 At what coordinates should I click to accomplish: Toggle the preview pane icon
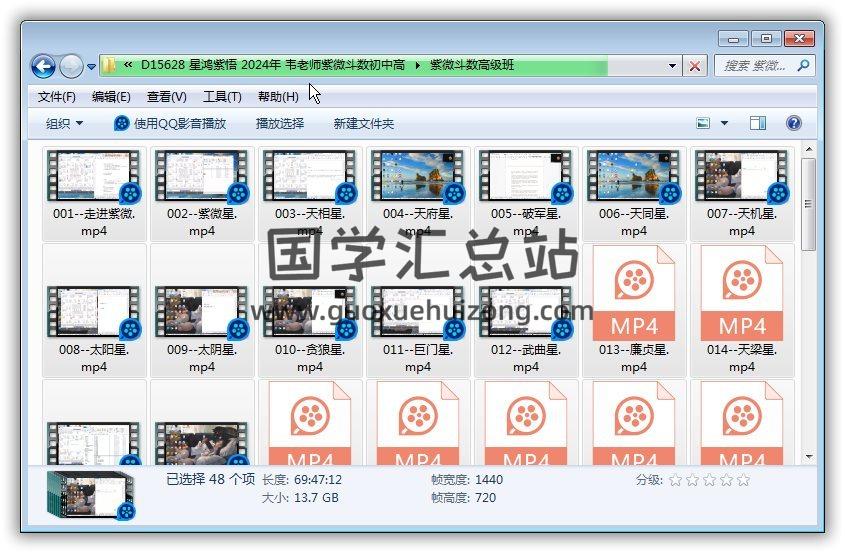point(758,123)
